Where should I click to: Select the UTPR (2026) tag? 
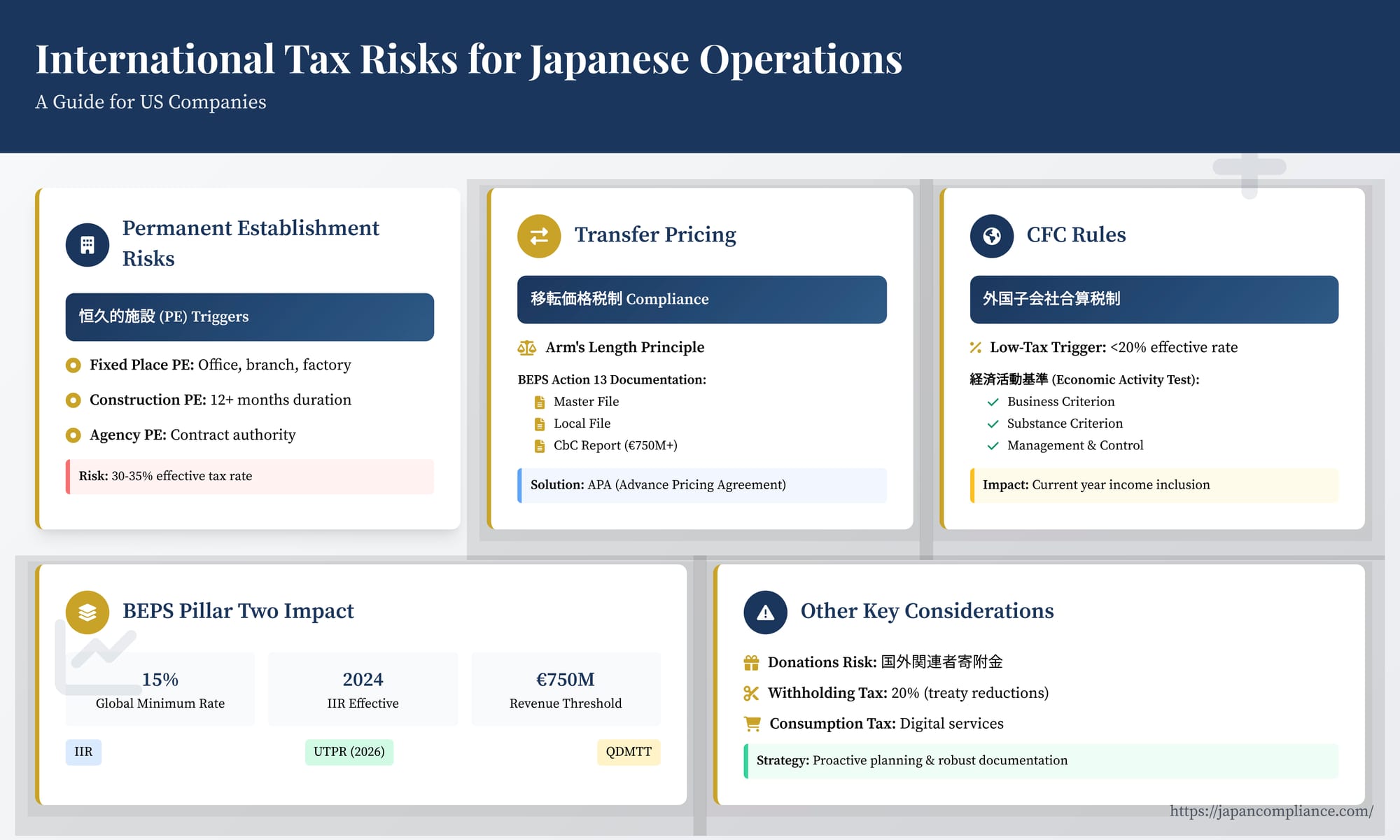coord(349,752)
